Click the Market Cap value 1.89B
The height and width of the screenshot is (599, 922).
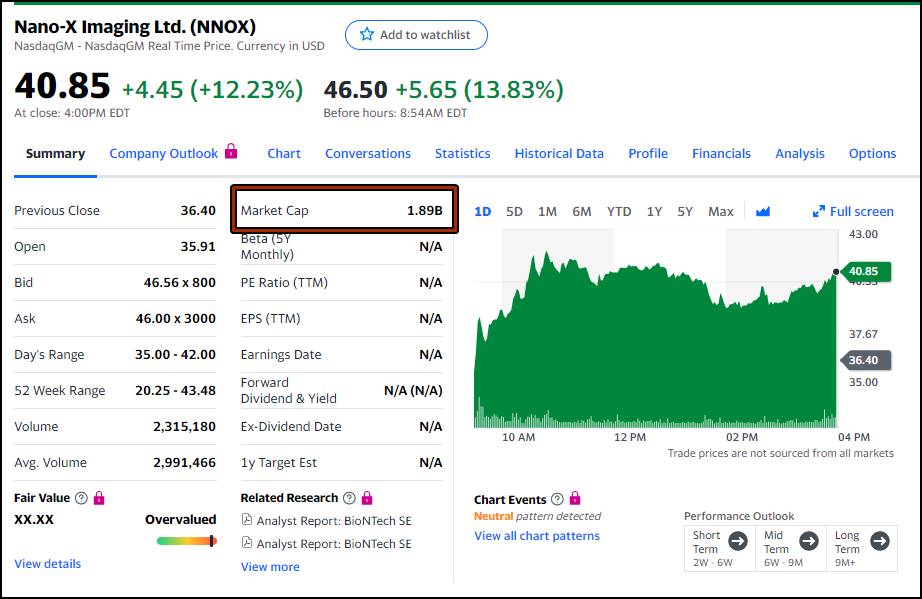[x=425, y=210]
